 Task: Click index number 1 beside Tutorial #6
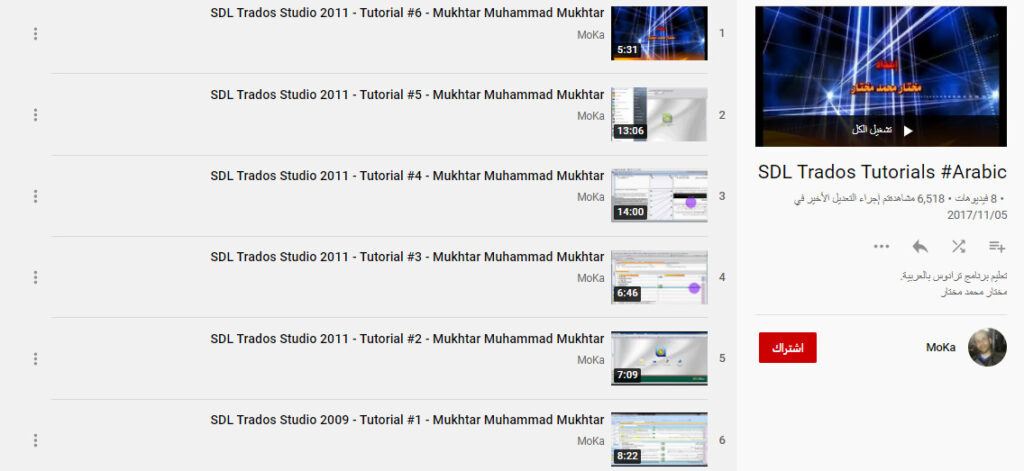(x=722, y=33)
